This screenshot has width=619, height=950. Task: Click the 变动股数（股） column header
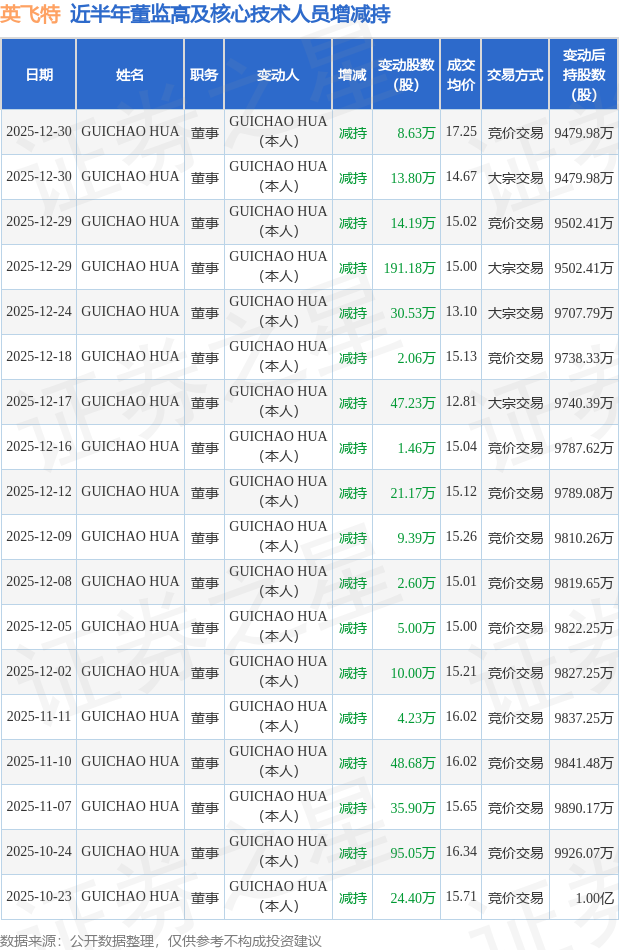pos(406,75)
